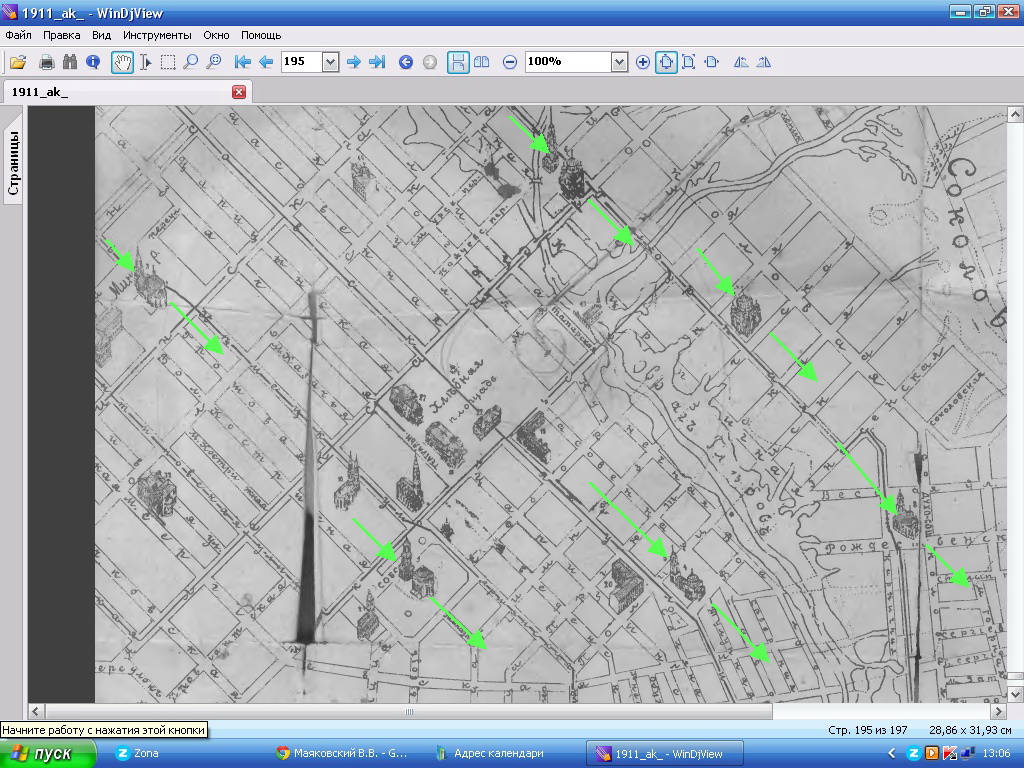Image resolution: width=1024 pixels, height=768 pixels.
Task: Toggle the fit width zoom button
Action: (712, 62)
